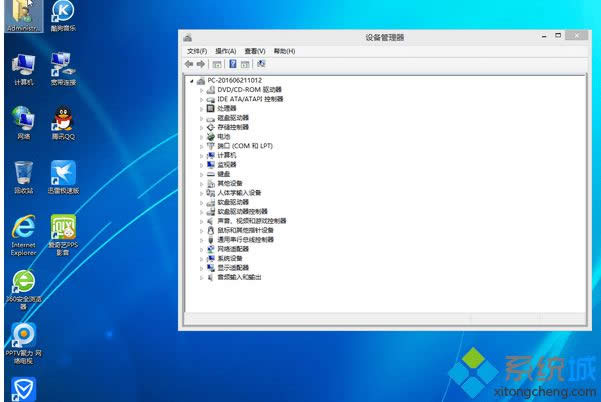The image size is (601, 402).
Task: Select the 计算机 desktop icon
Action: [x=24, y=69]
